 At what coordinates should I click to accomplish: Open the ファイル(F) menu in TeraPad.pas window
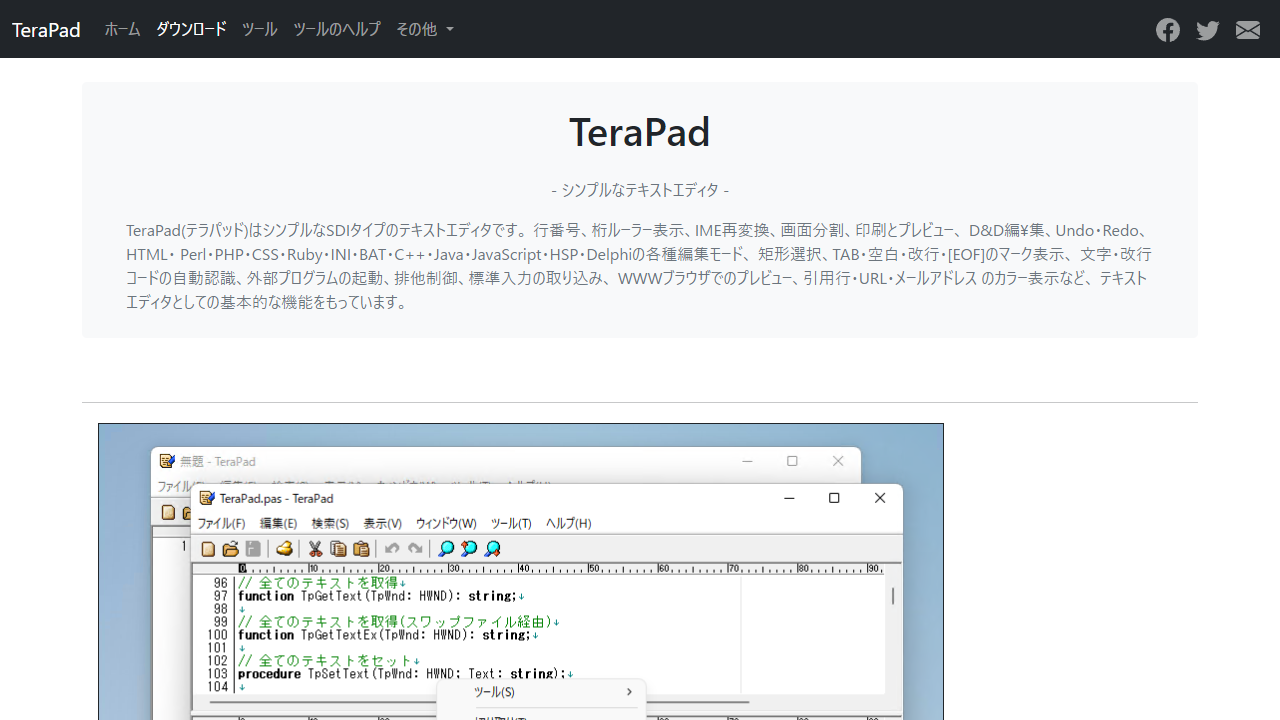tap(221, 523)
